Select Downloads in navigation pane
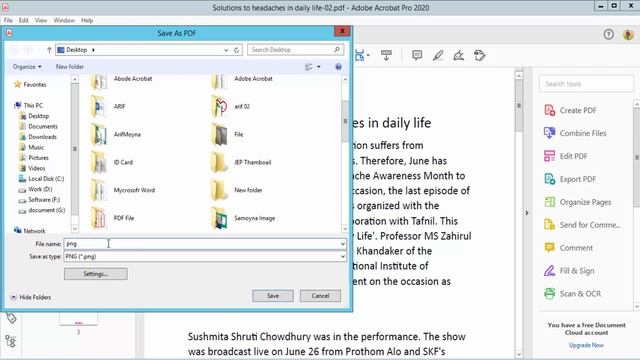 [38, 137]
